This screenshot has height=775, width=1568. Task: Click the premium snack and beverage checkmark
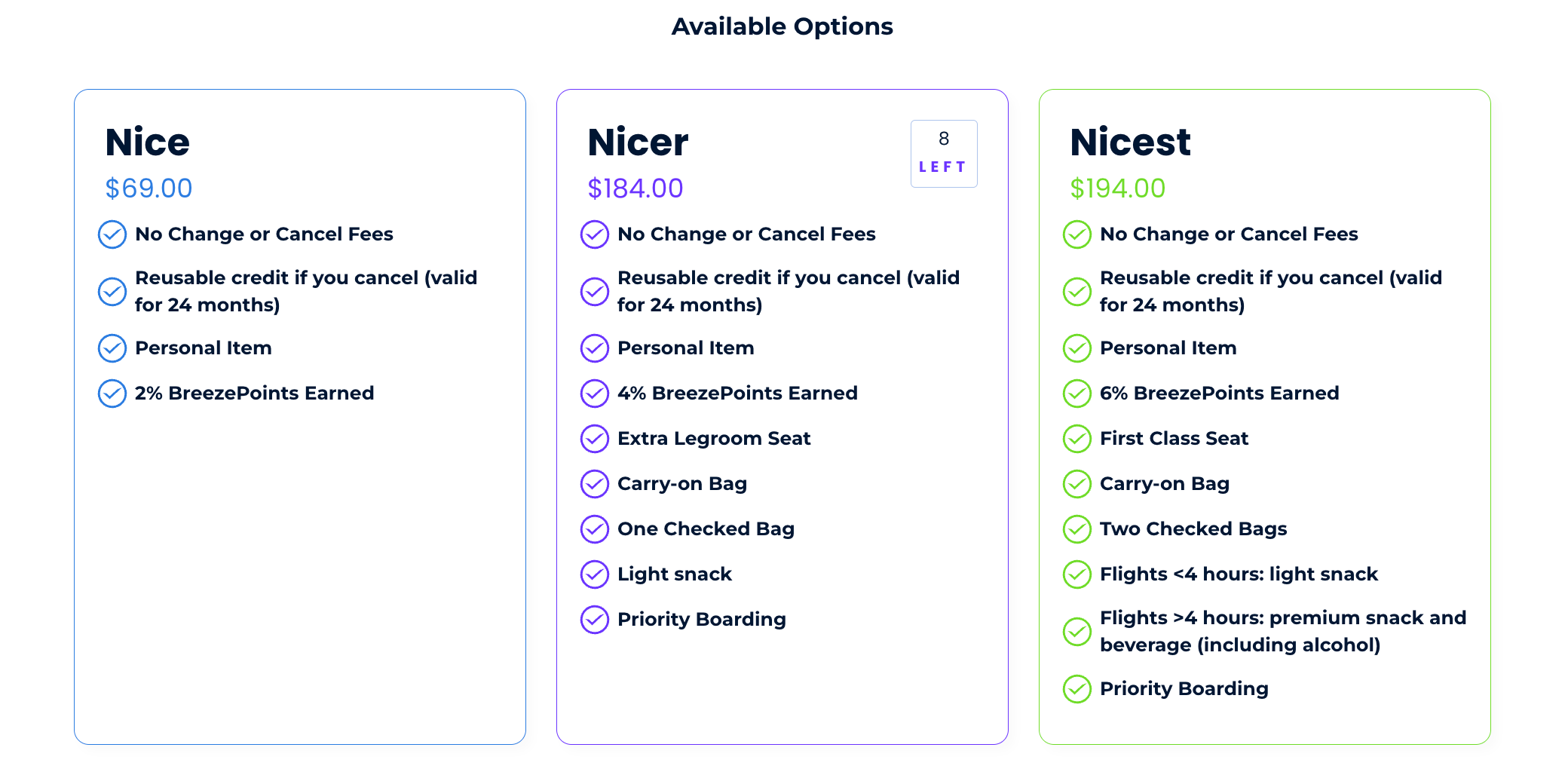[1076, 632]
